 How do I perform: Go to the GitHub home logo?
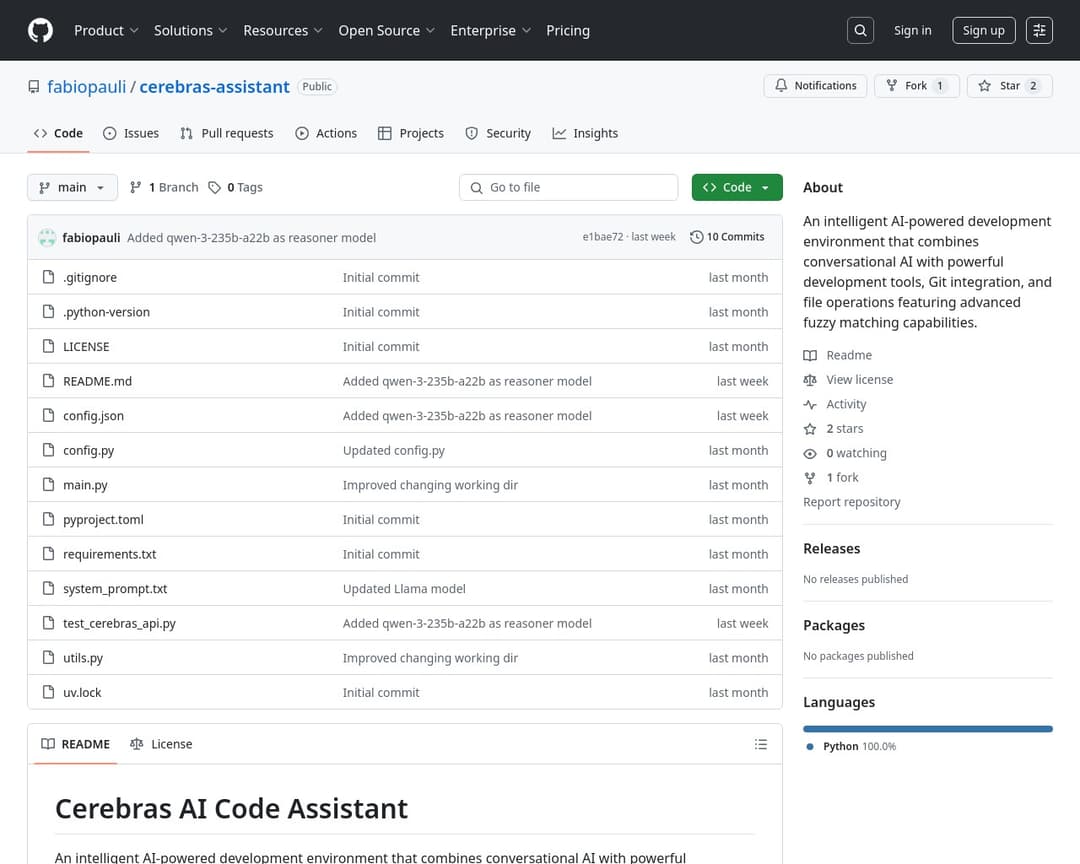40,30
